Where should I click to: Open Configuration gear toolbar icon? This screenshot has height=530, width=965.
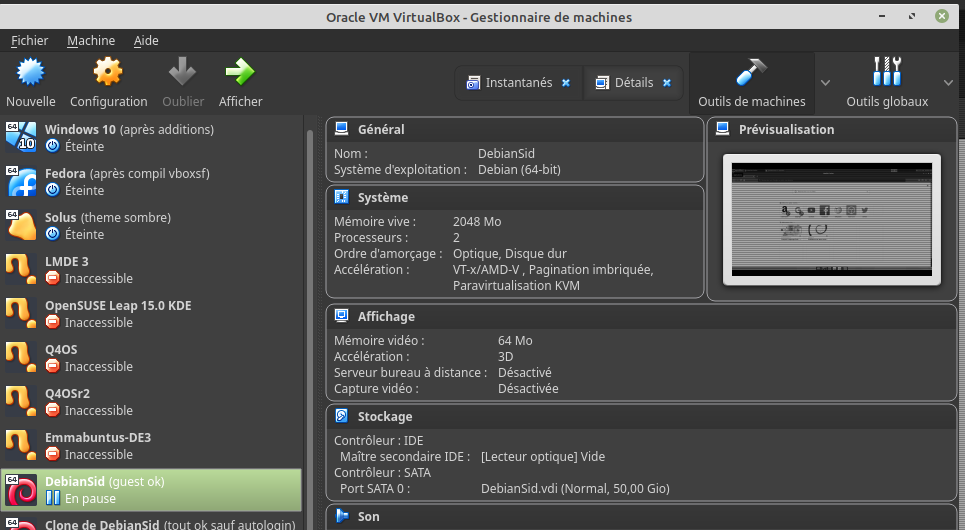[x=108, y=72]
